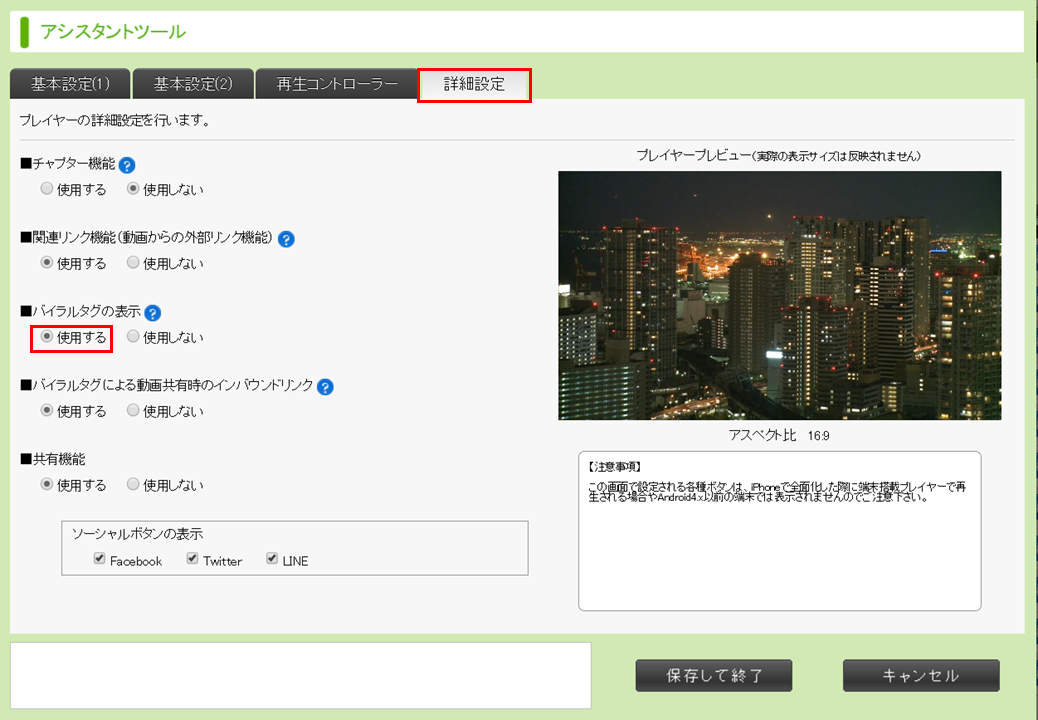Toggle the Twitter social button checkbox
This screenshot has height=720, width=1038.
pos(193,559)
